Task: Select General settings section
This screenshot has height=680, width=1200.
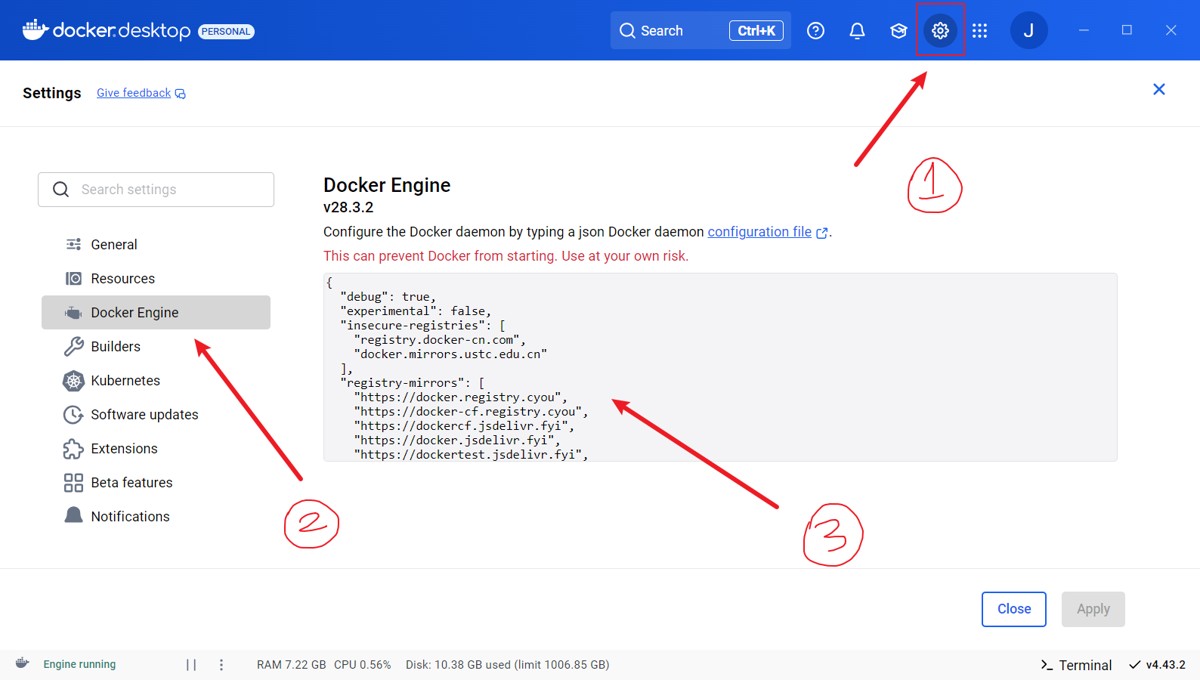Action: point(114,245)
